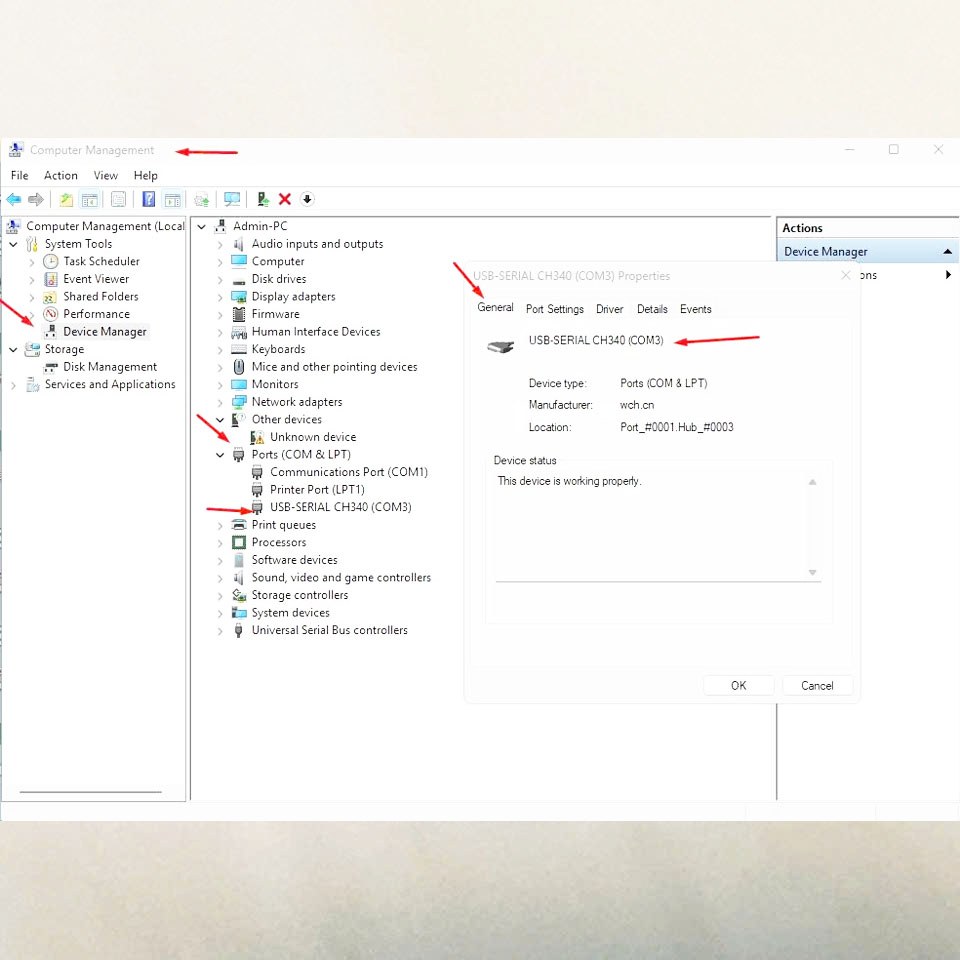Click Scan for hardware changes monitor icon
Viewport: 960px width, 960px height.
(x=232, y=199)
